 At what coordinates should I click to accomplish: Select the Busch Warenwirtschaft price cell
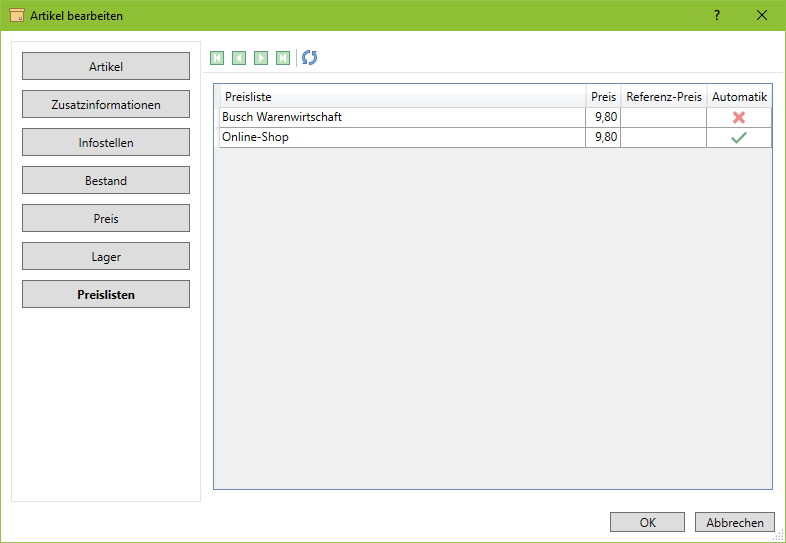point(603,117)
